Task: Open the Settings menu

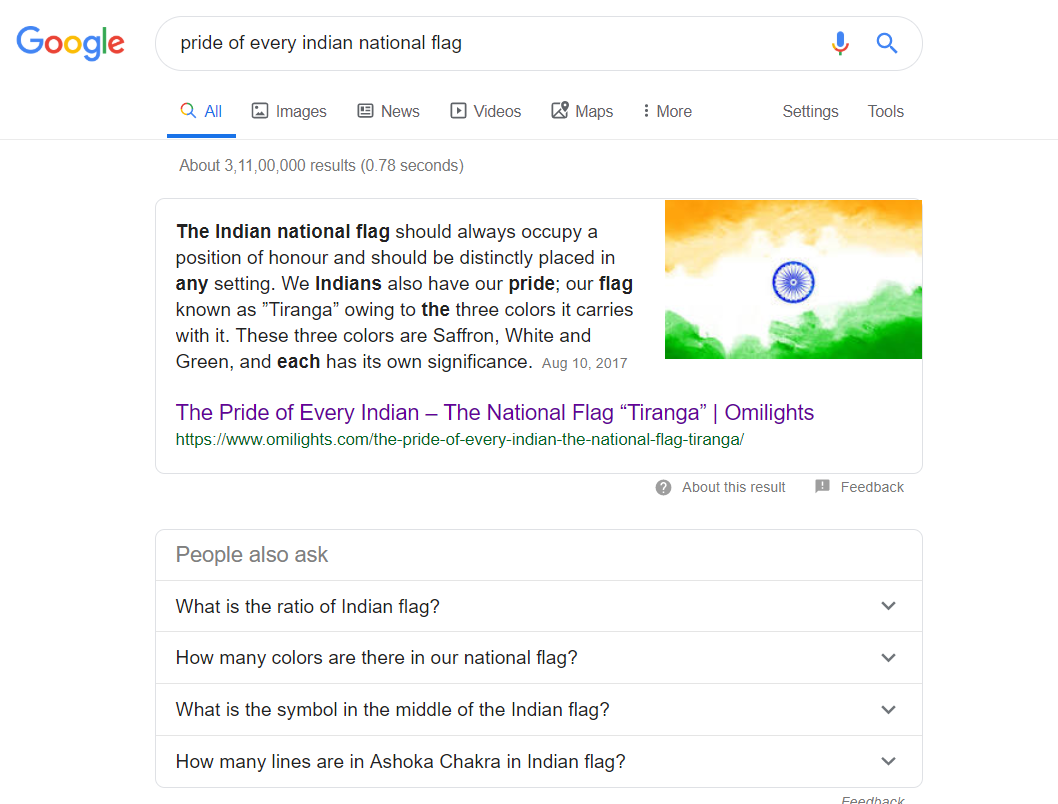Action: click(x=810, y=111)
